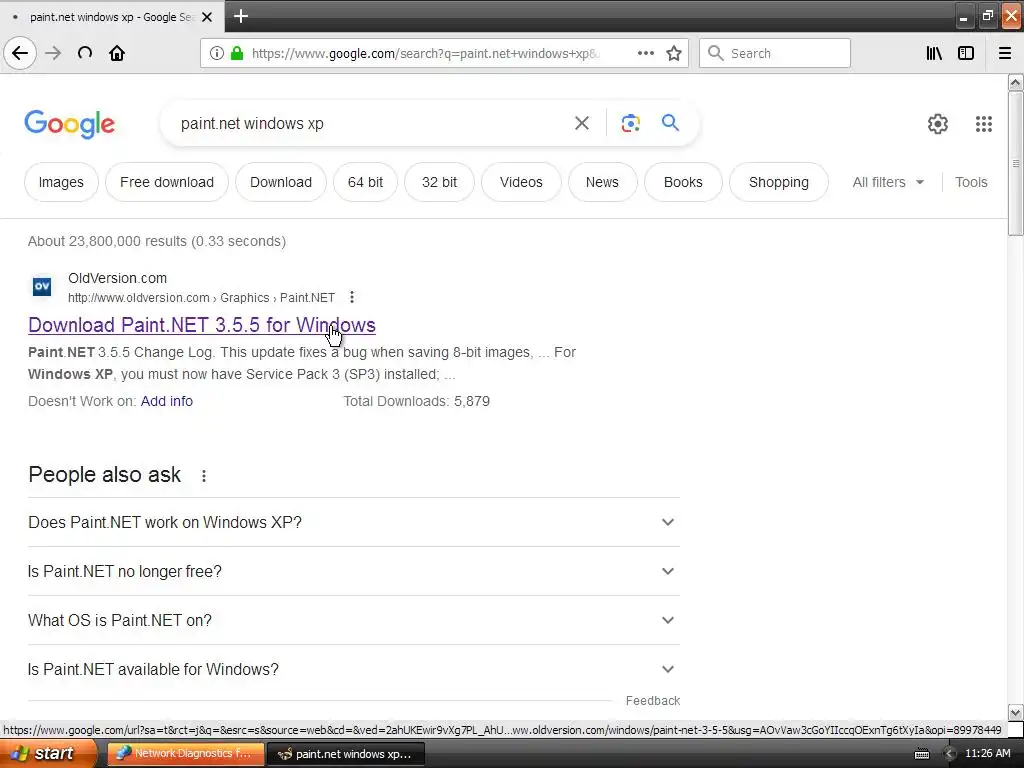Screen dimensions: 1024x768
Task: Toggle the sidebar view icon
Action: (x=966, y=54)
